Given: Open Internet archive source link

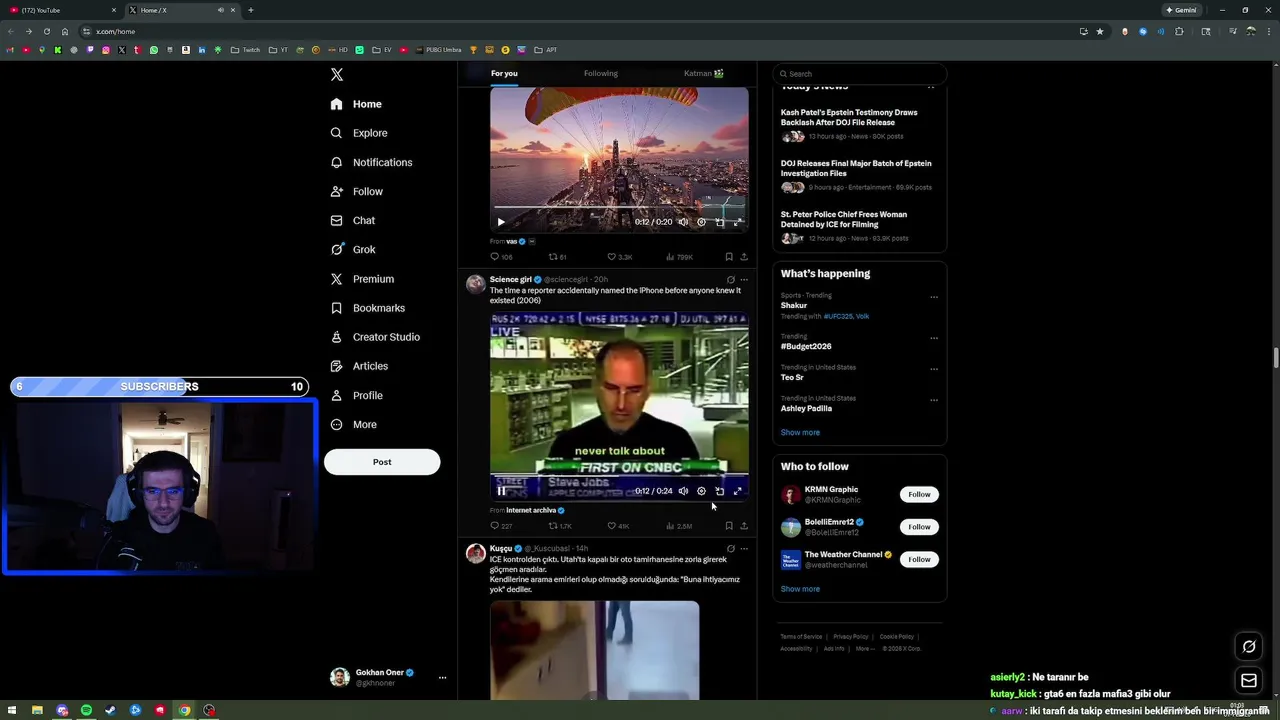Looking at the screenshot, I should (531, 510).
